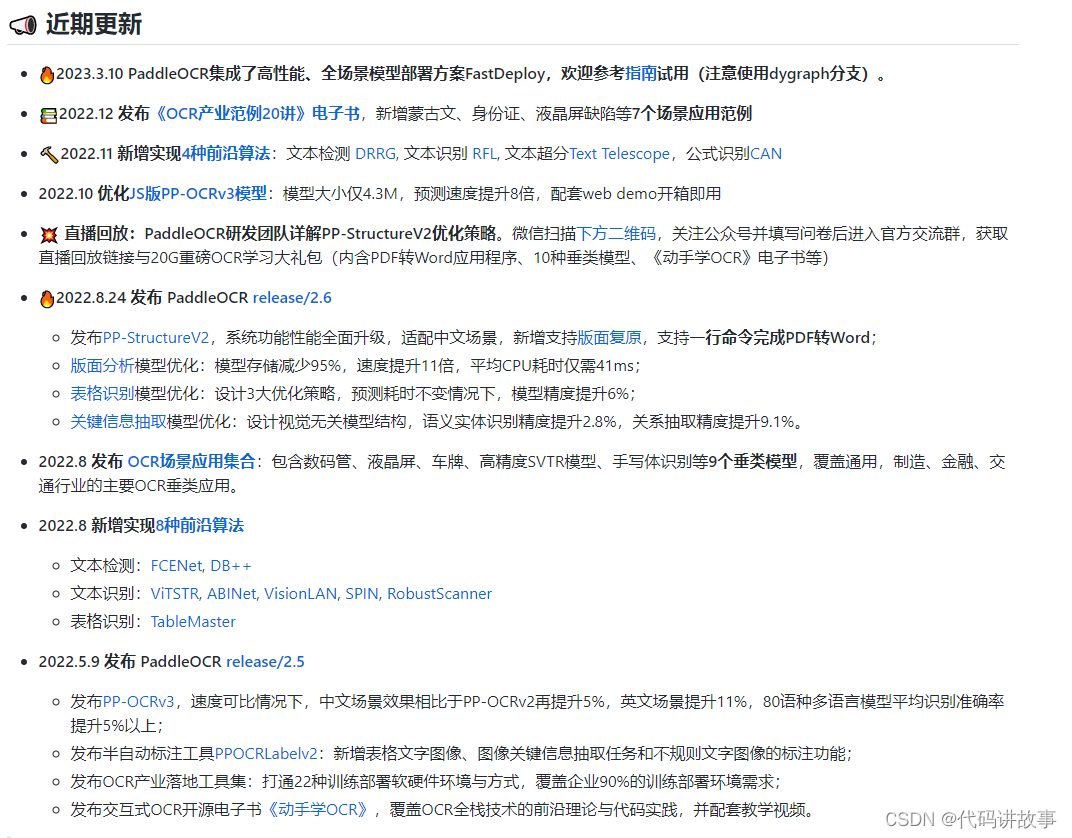Open the VisionLAN link

tap(301, 594)
